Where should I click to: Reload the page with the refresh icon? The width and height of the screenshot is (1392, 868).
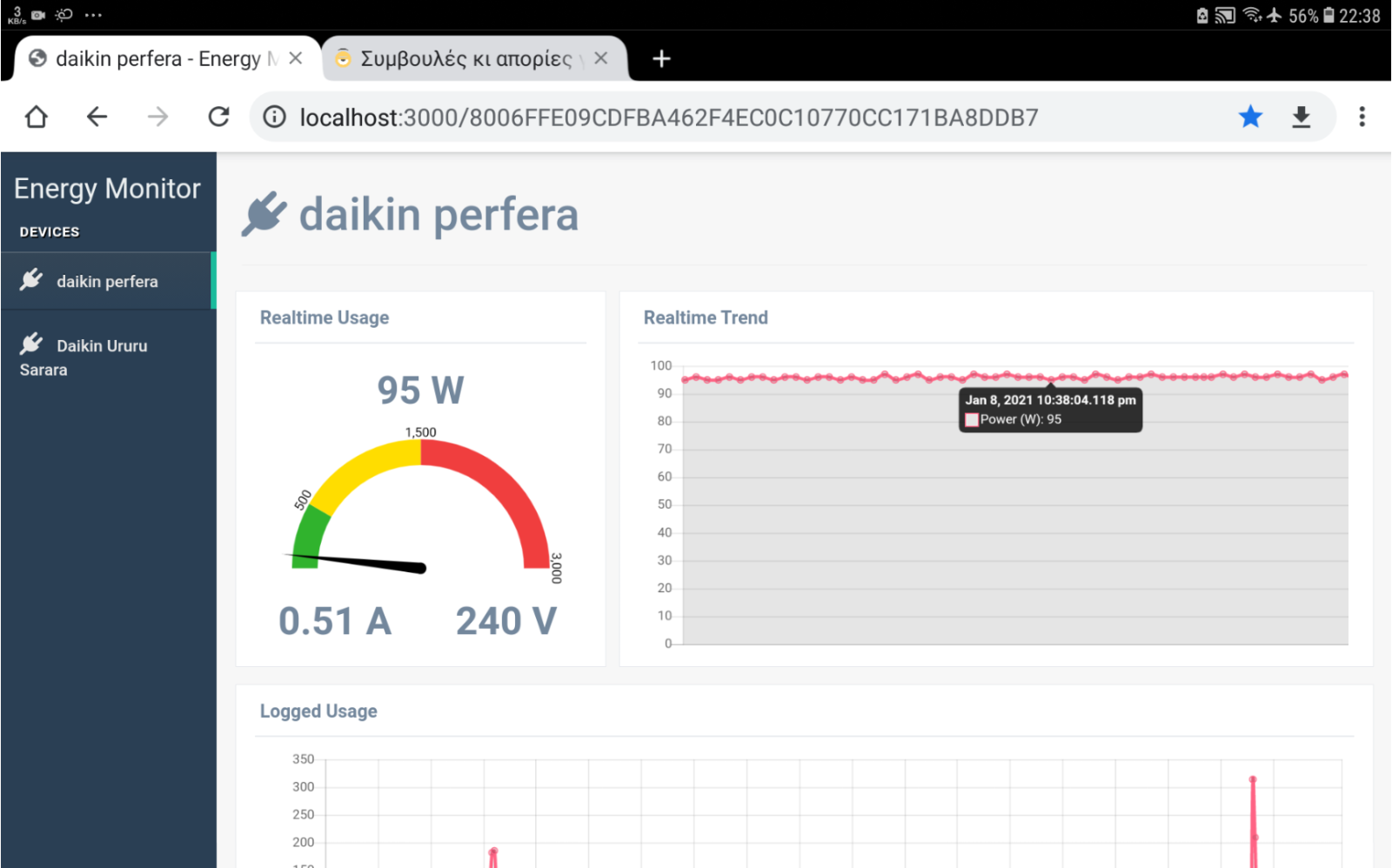pos(218,117)
